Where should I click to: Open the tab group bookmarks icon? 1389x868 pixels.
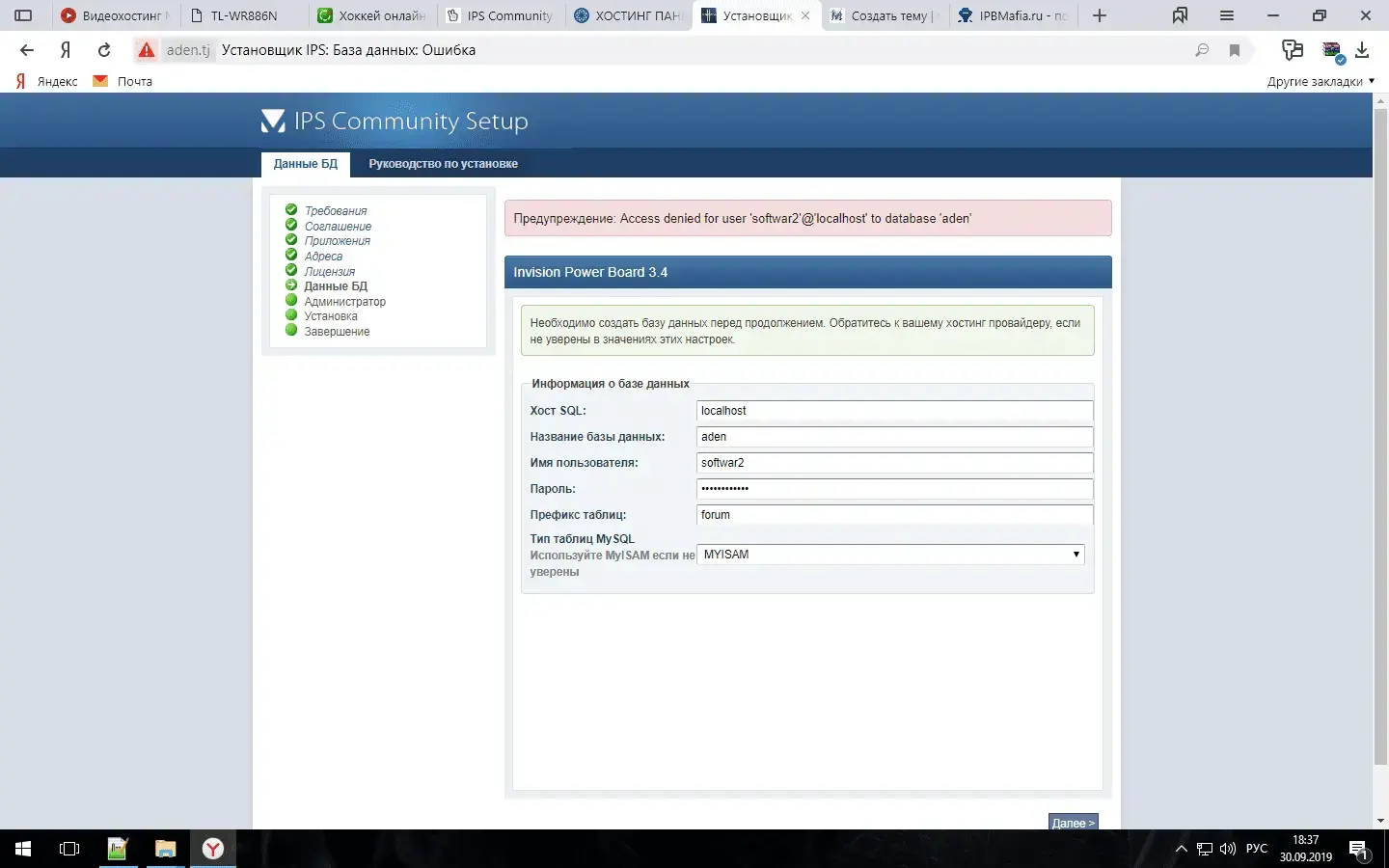(x=1180, y=15)
